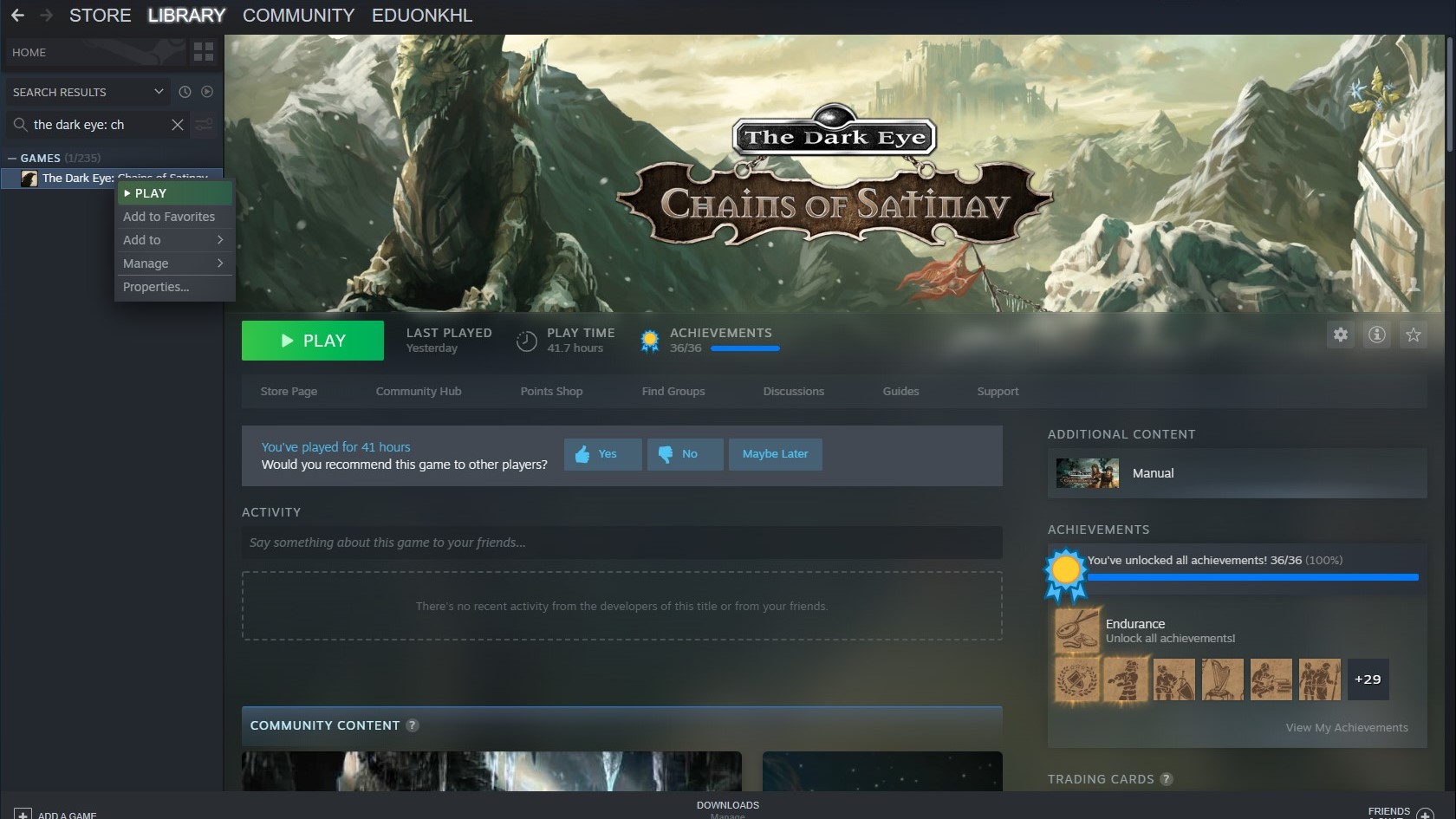Image resolution: width=1456 pixels, height=819 pixels.
Task: Recommend the game by clicking Yes
Action: click(x=603, y=454)
